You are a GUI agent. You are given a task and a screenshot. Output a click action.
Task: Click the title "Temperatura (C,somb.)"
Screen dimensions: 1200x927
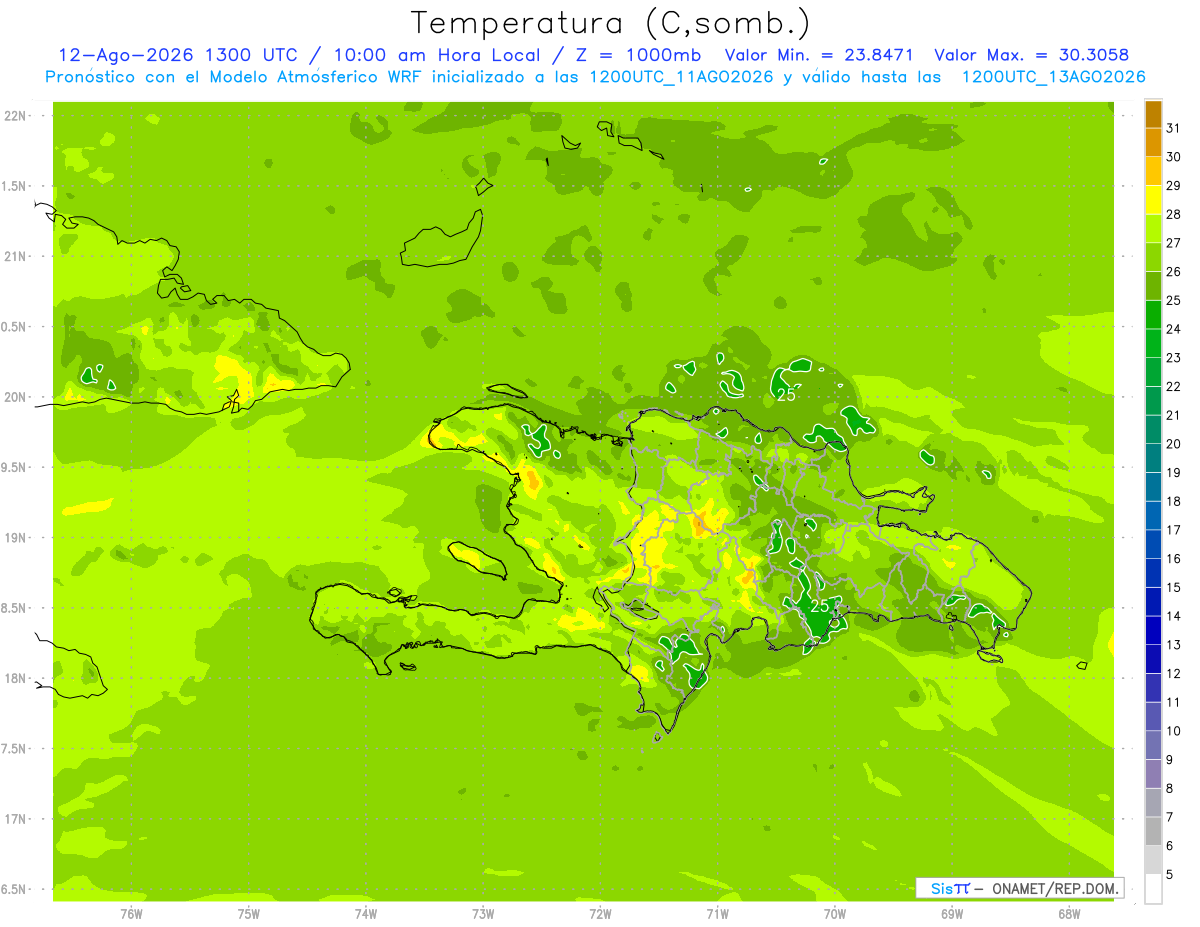tap(610, 22)
